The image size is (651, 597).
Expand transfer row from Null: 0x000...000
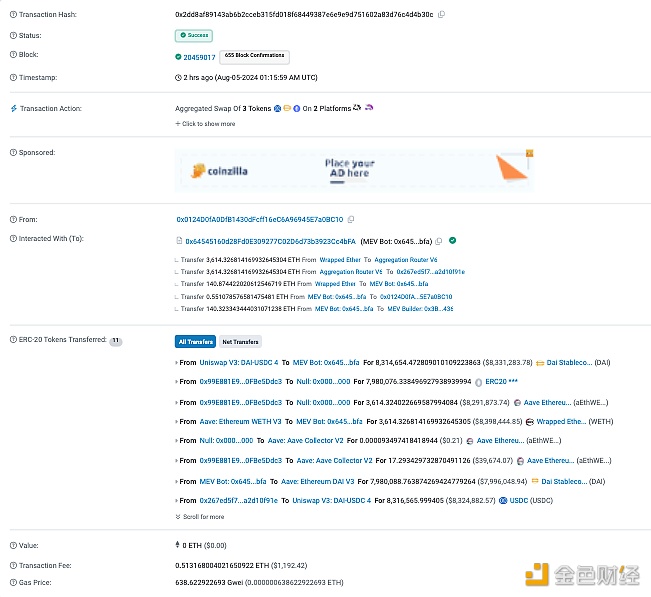pos(176,441)
